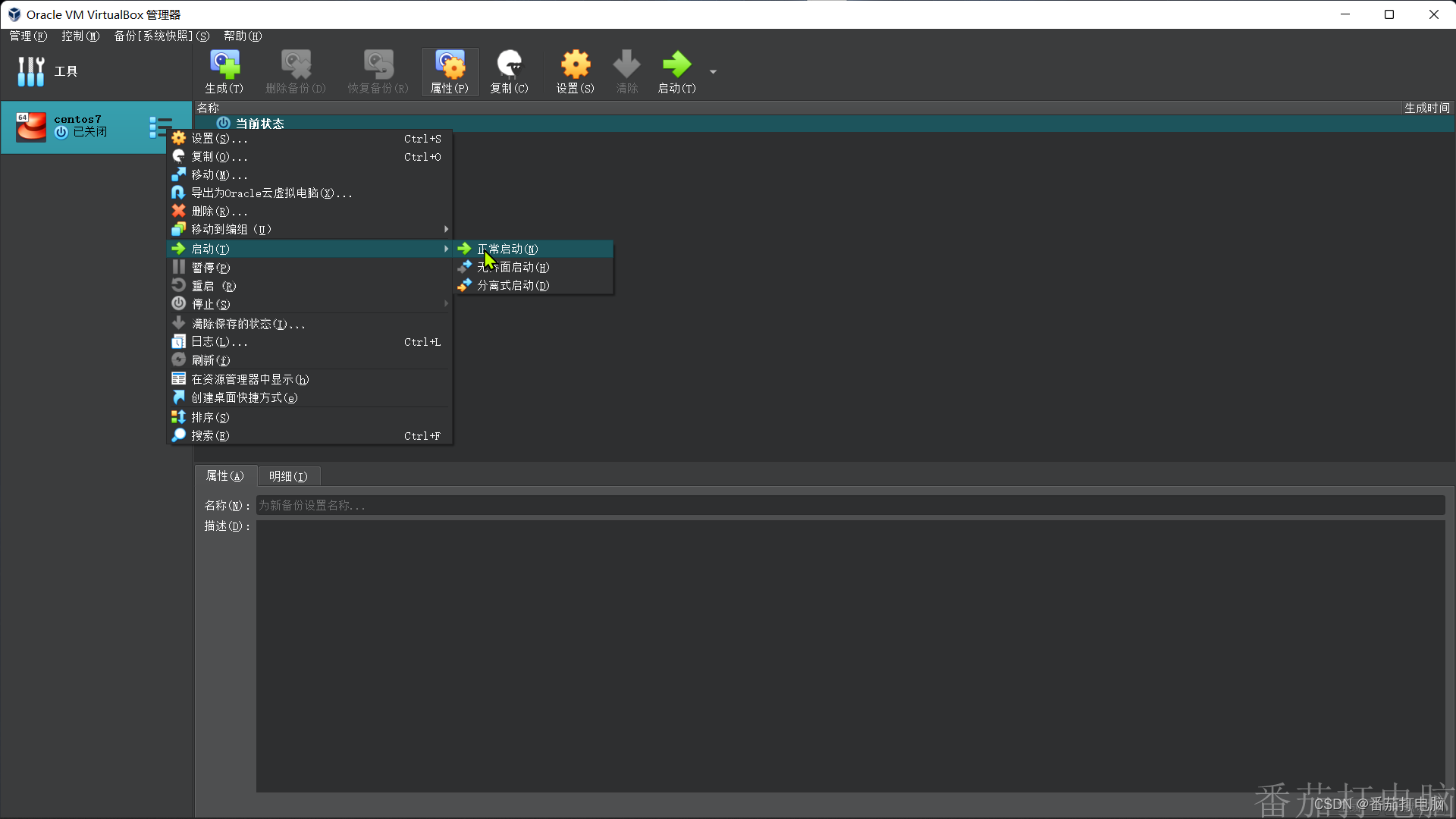
Task: Expand the dropdown arrow beside 启动(T) toolbar button
Action: click(x=713, y=72)
